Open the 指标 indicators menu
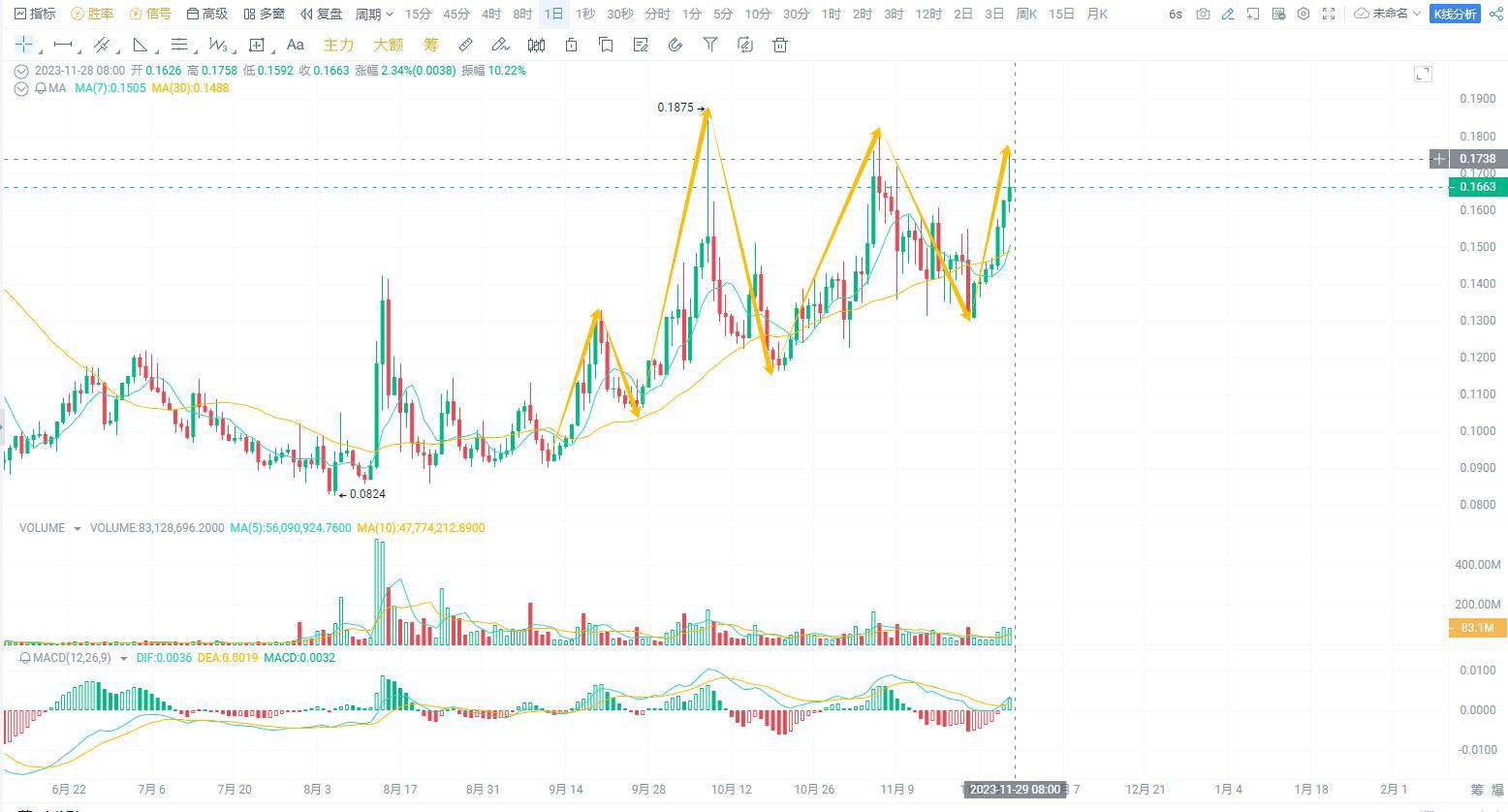 click(35, 14)
